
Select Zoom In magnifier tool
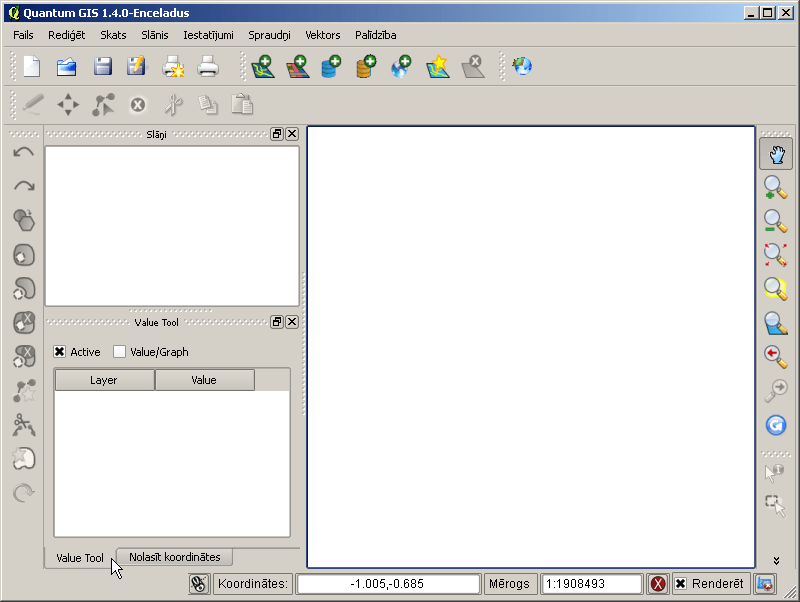tap(776, 188)
